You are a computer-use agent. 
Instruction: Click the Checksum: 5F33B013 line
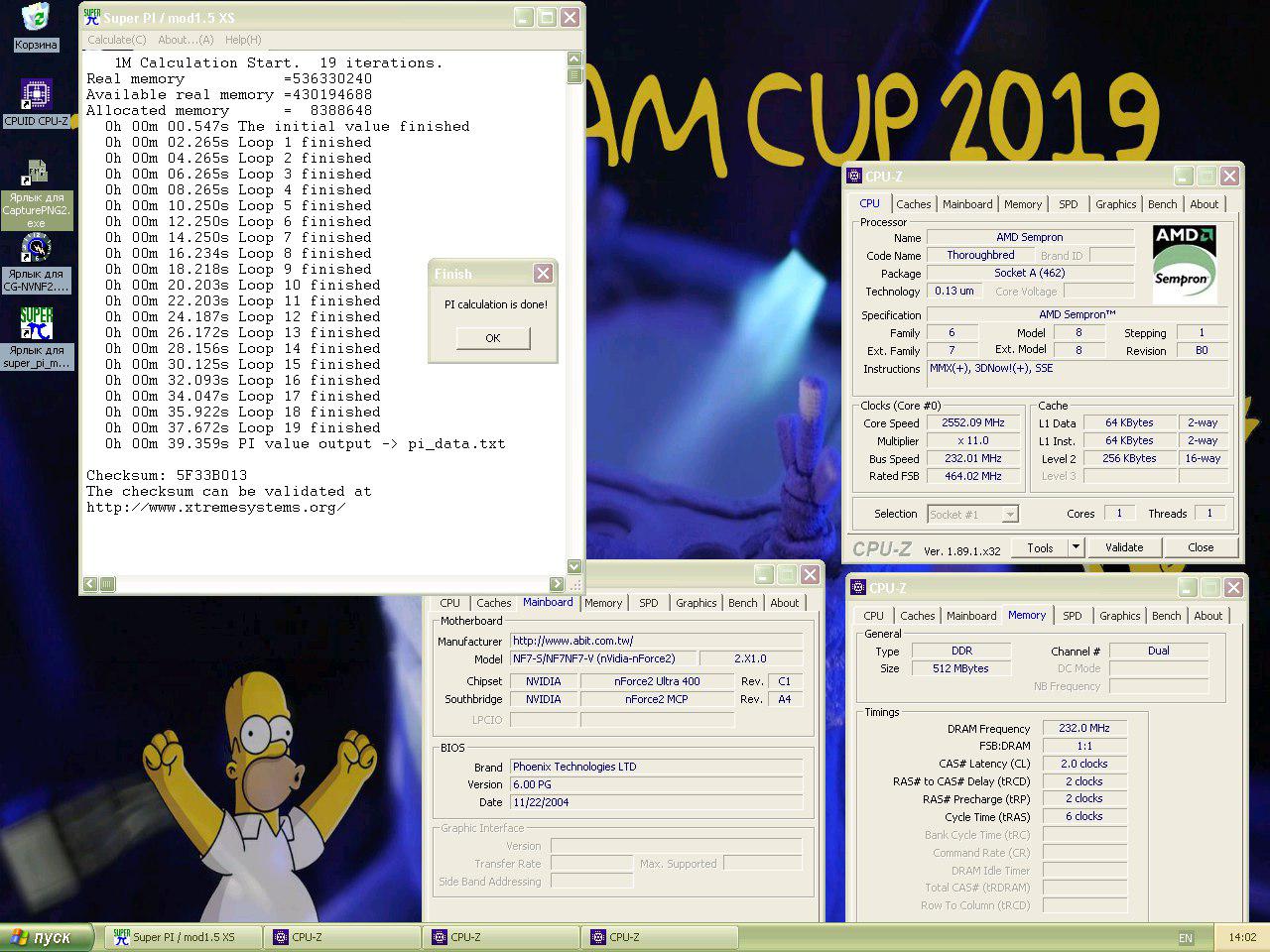pos(167,475)
